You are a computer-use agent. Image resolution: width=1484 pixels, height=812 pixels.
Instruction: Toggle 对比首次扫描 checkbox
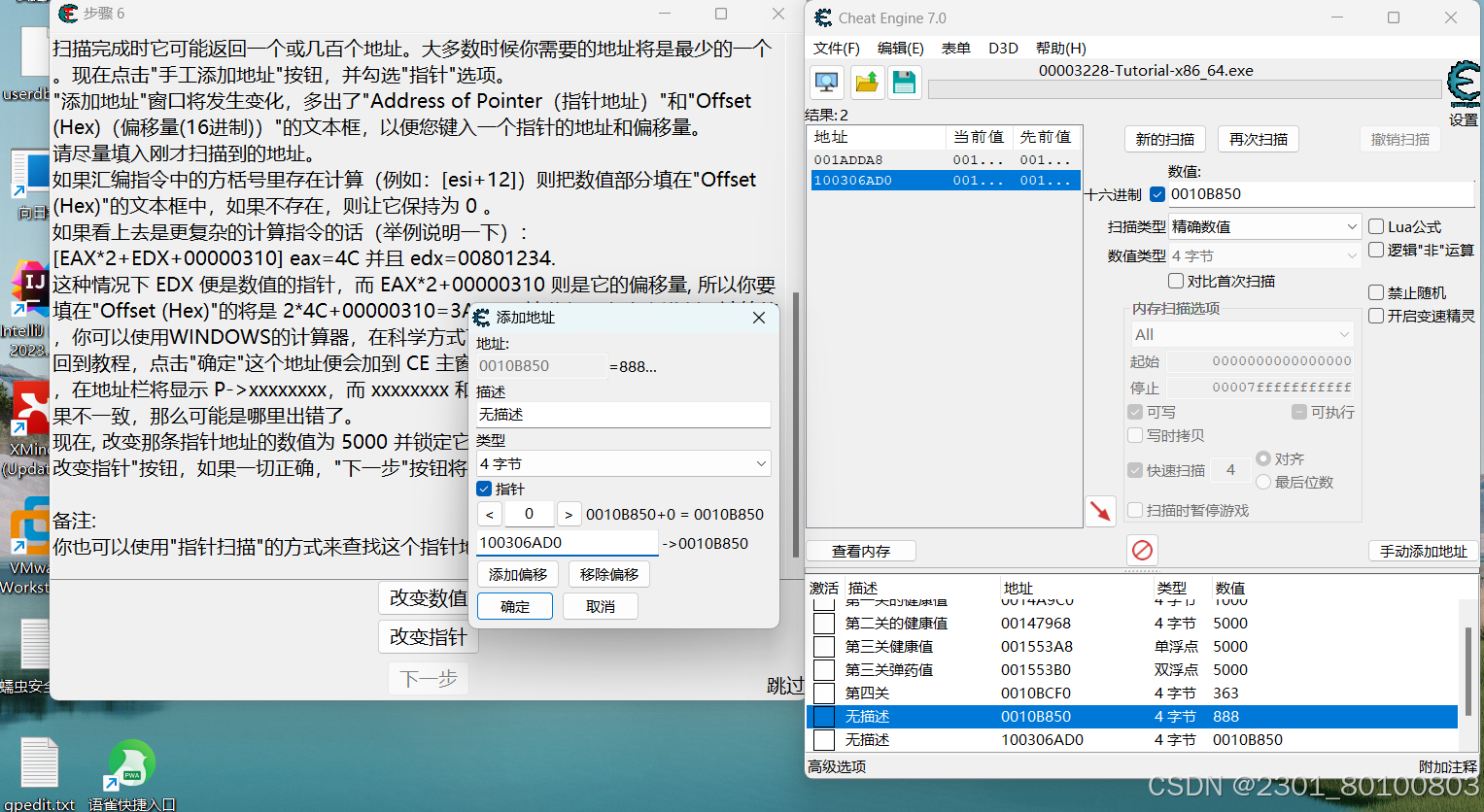coord(1176,281)
